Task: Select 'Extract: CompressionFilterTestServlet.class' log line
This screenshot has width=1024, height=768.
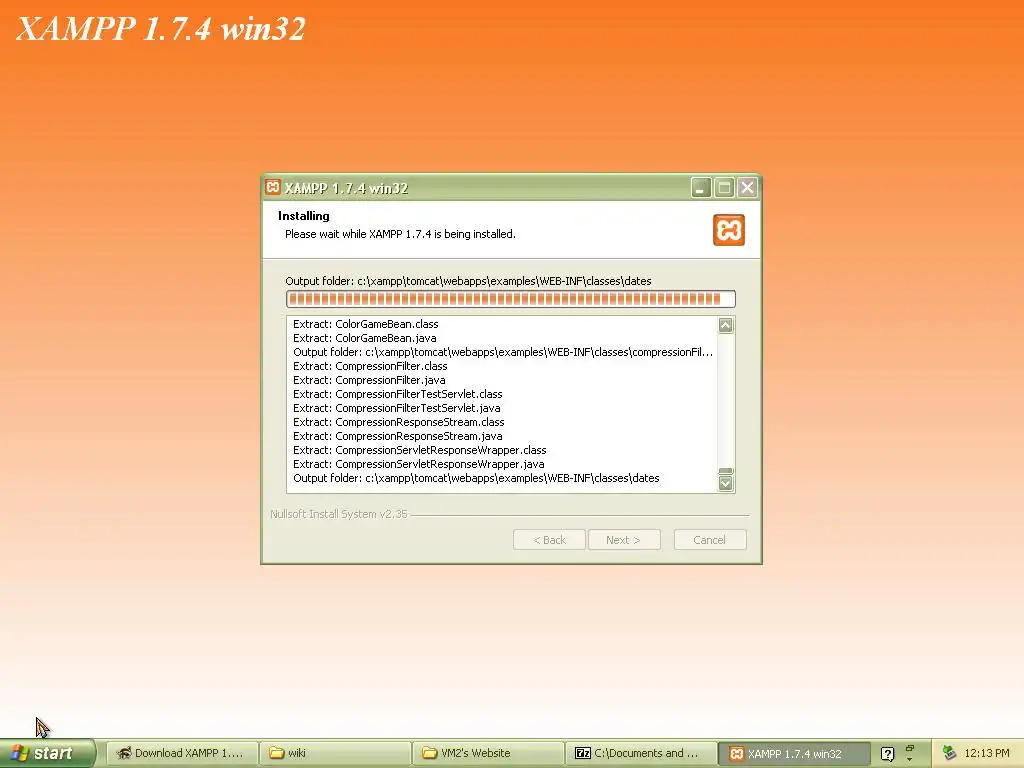Action: pos(398,394)
